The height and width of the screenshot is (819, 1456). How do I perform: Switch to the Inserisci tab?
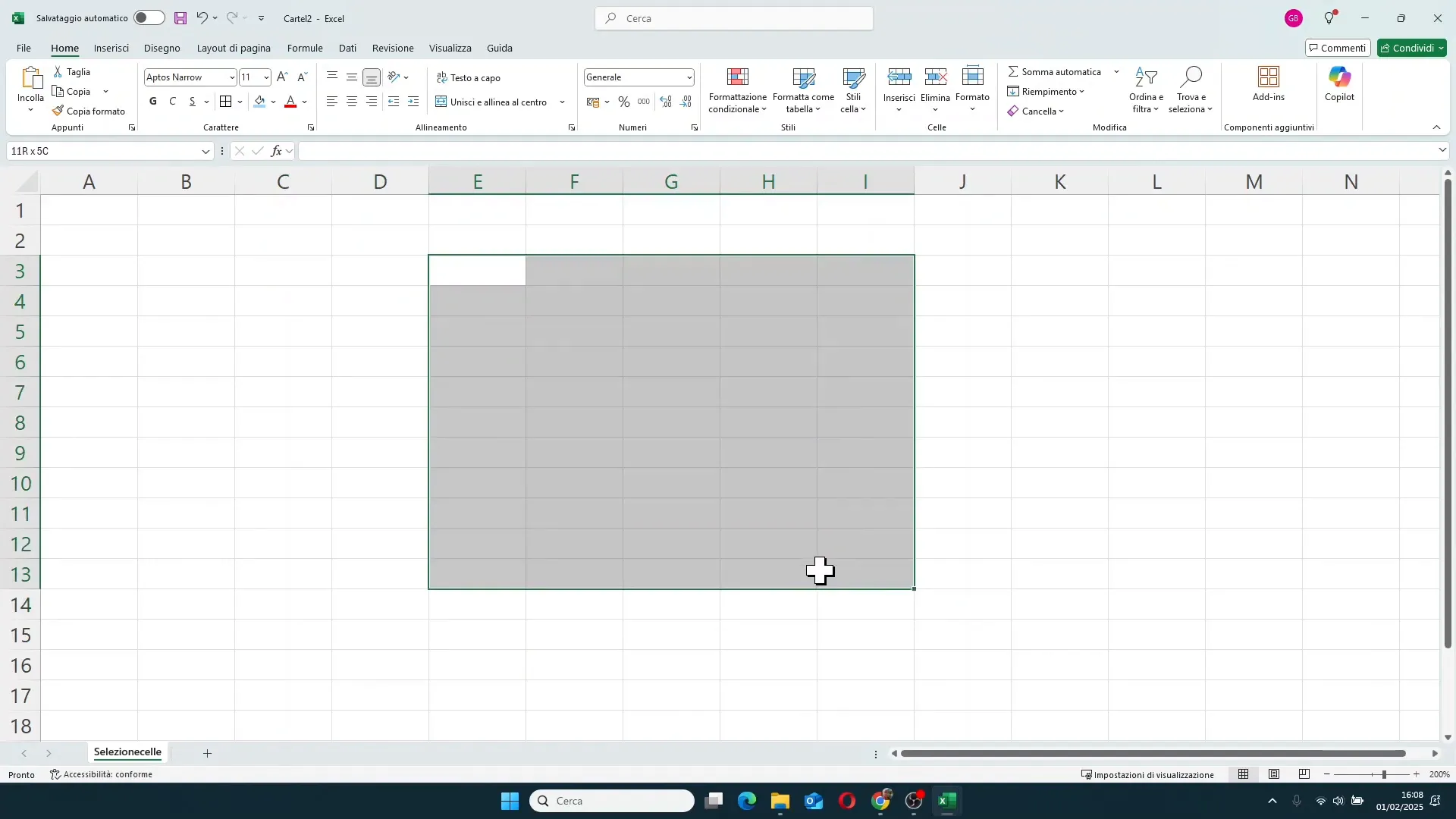click(111, 48)
